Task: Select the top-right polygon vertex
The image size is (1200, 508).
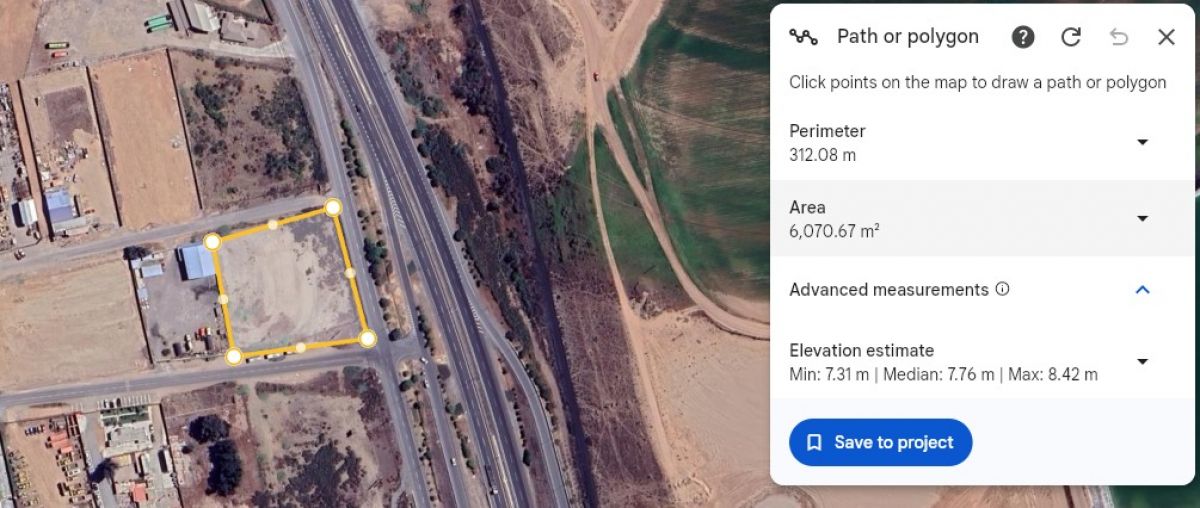Action: pyautogui.click(x=333, y=207)
